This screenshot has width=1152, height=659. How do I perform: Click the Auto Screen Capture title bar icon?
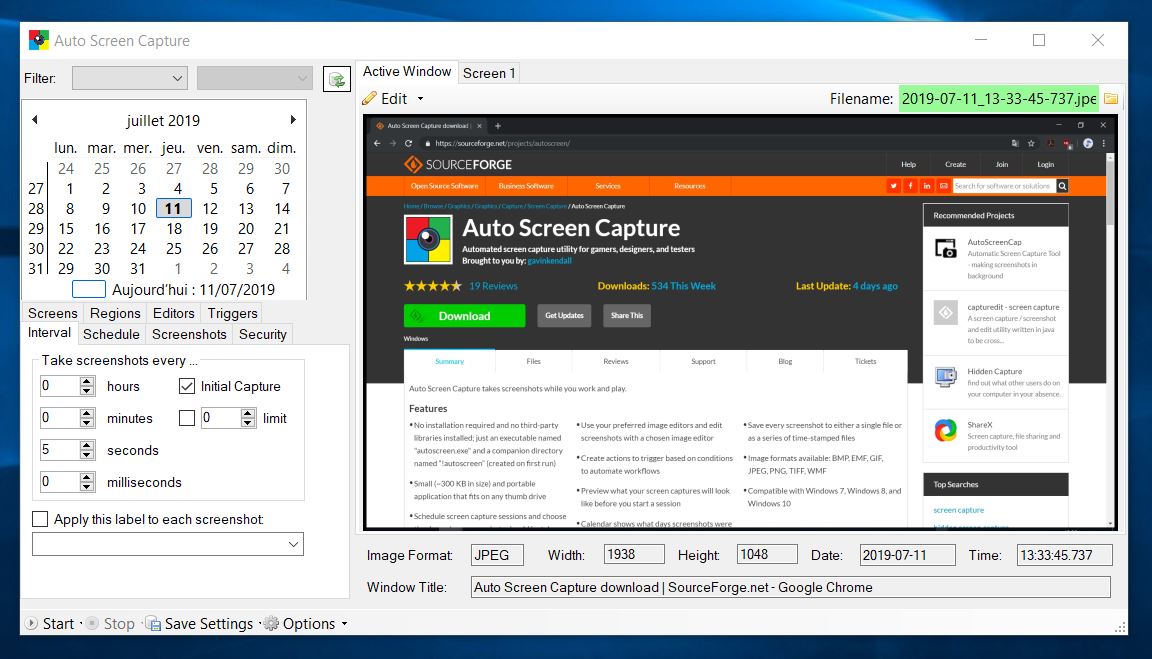click(x=37, y=39)
